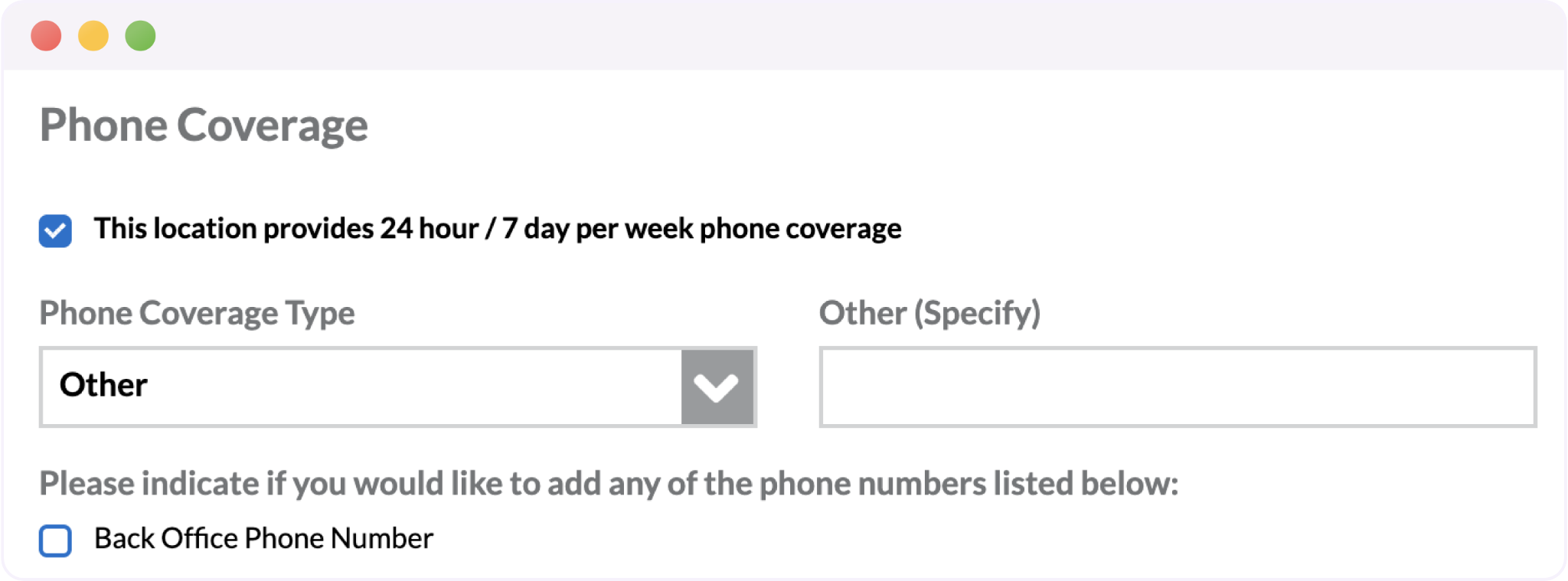Expand the Phone Coverage Type chevron arrow
The image size is (1568, 581).
(x=717, y=387)
